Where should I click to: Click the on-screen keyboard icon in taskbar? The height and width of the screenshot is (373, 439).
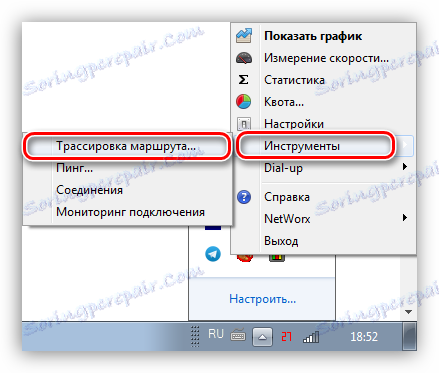238,335
